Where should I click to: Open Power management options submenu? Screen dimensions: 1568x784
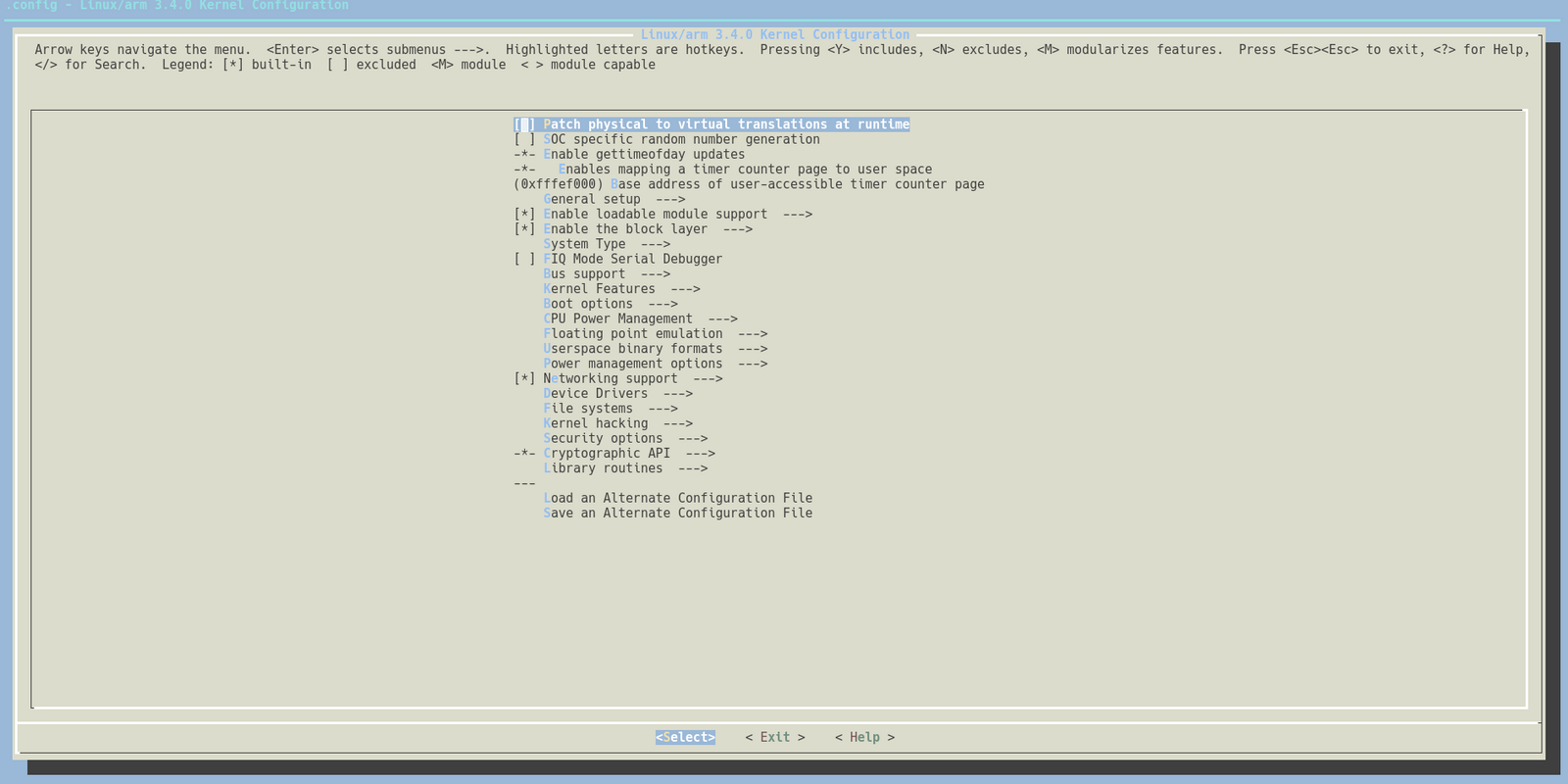pyautogui.click(x=656, y=364)
